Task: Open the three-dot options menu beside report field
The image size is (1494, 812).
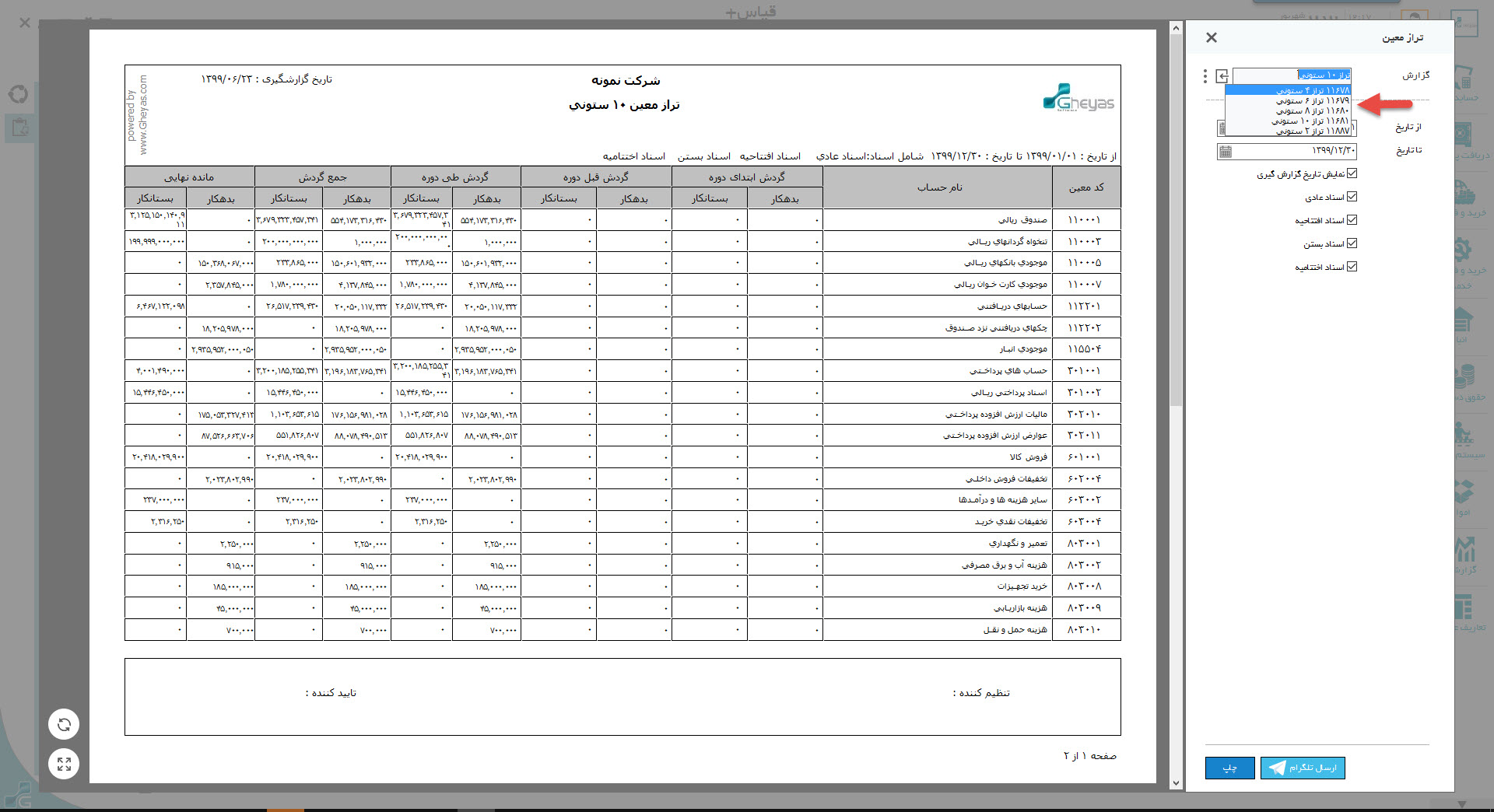Action: 1205,75
